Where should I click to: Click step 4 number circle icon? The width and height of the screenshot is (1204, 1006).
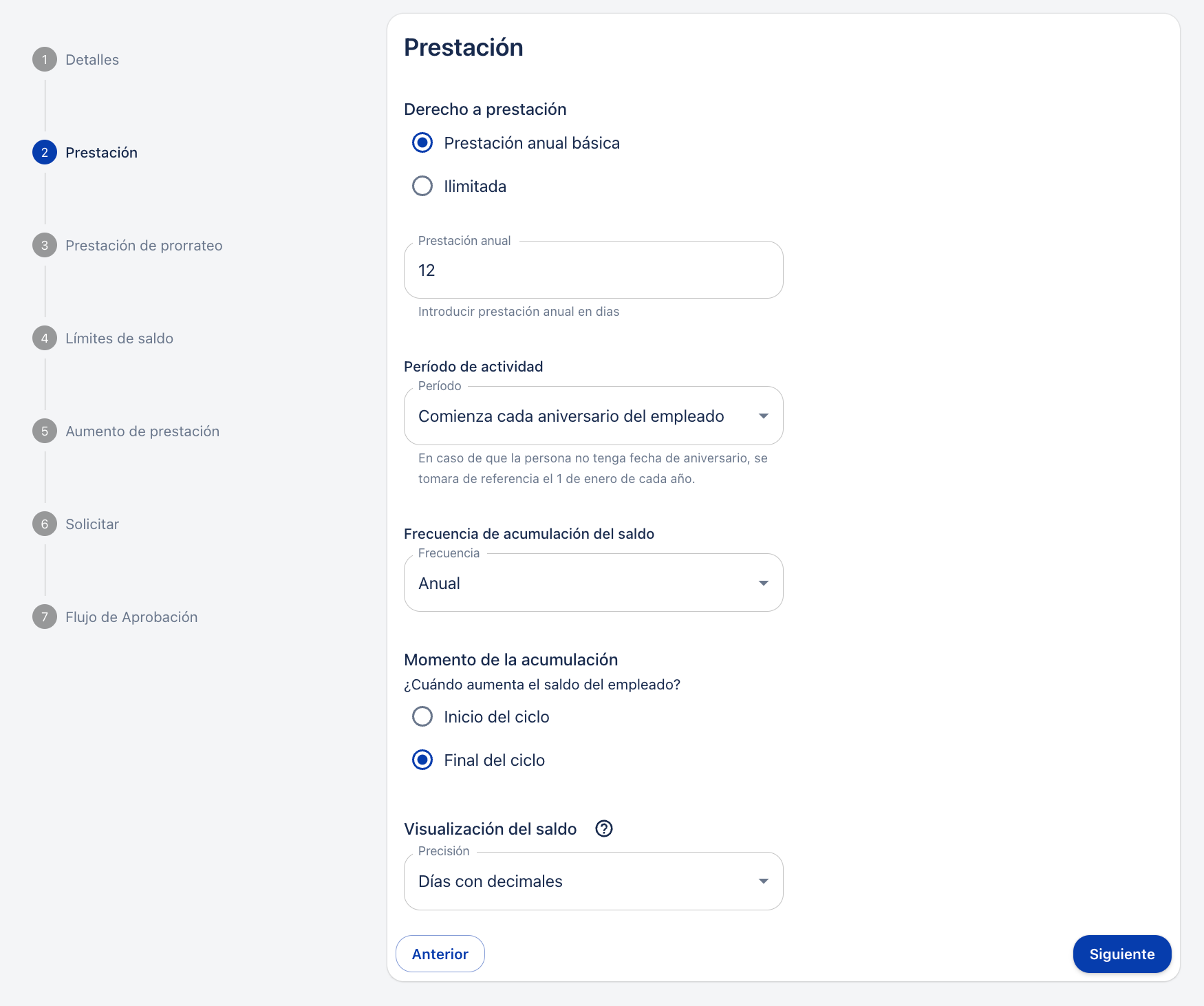click(x=45, y=339)
